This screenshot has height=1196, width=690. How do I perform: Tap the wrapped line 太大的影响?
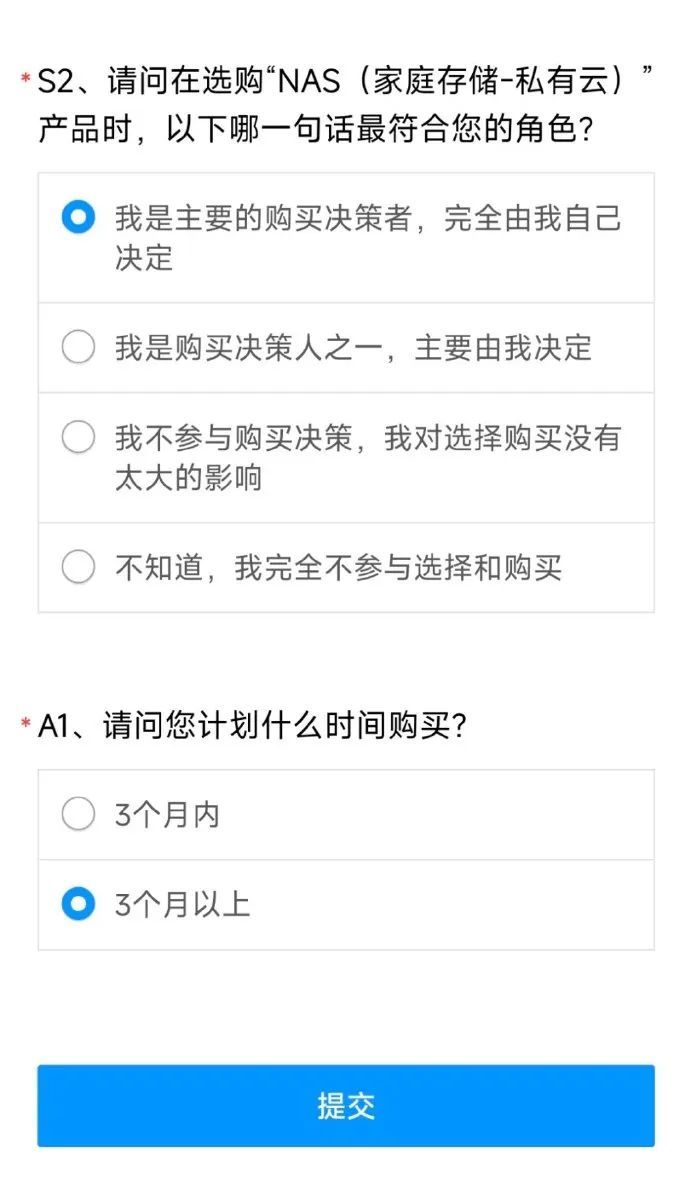coord(188,477)
